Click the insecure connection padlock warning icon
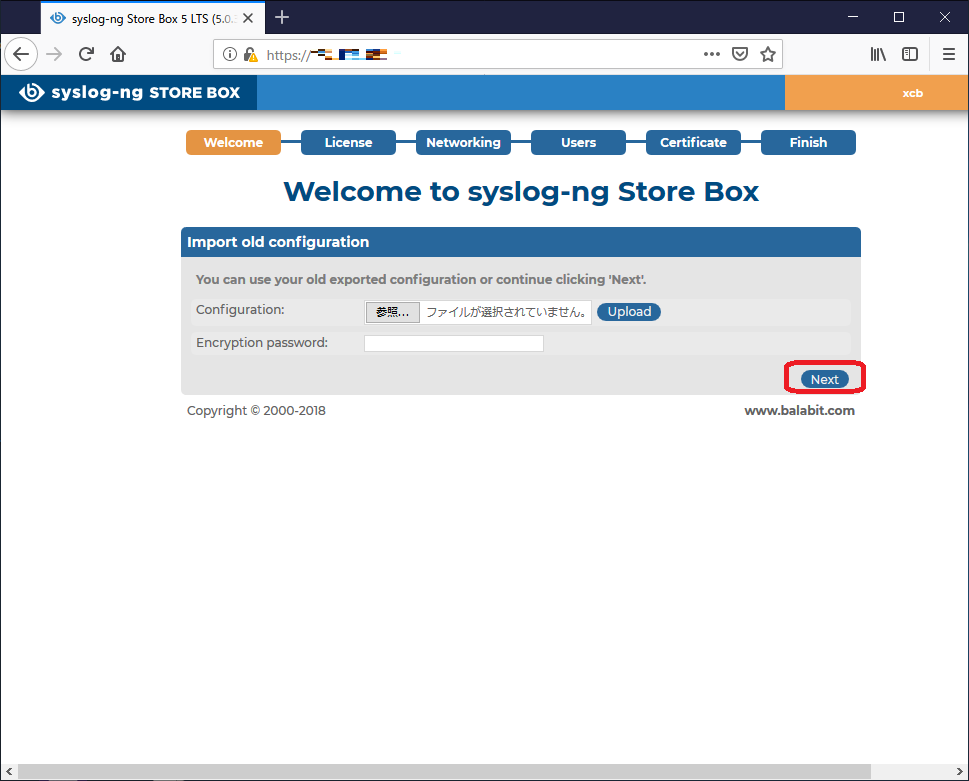Image resolution: width=969 pixels, height=781 pixels. point(250,54)
